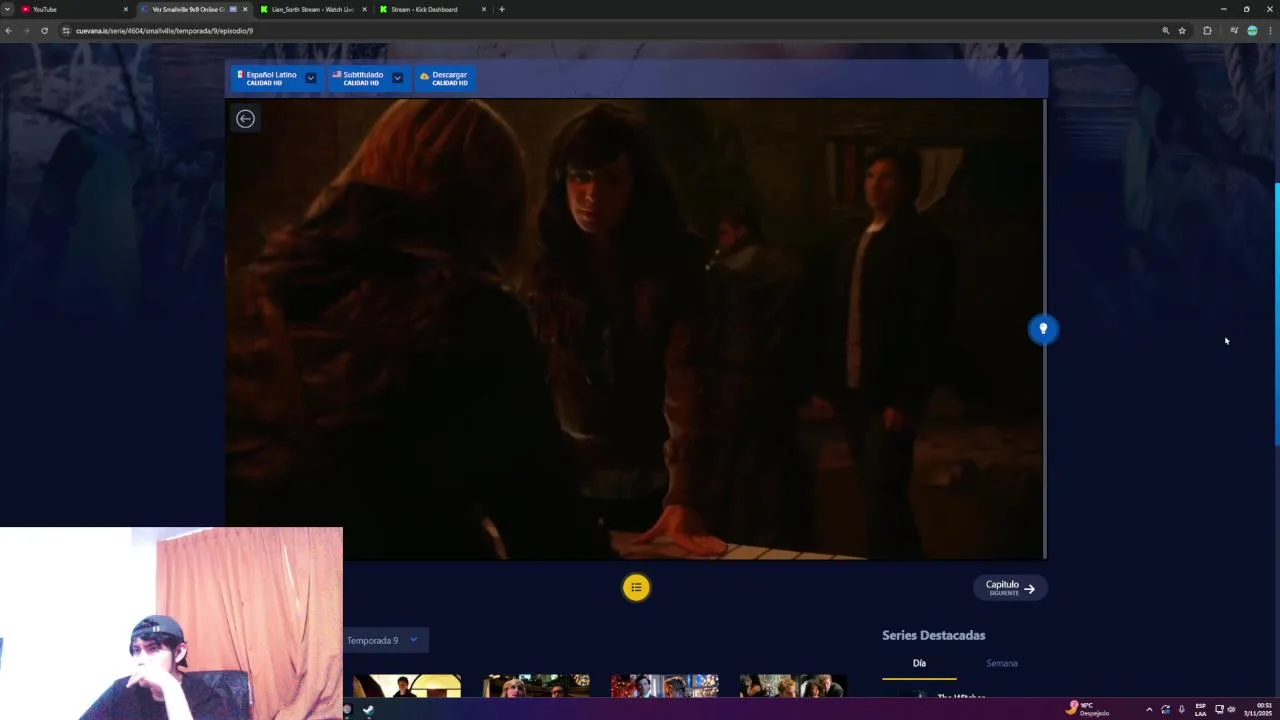The width and height of the screenshot is (1280, 720).
Task: Close the YouTube tab
Action: tap(126, 9)
